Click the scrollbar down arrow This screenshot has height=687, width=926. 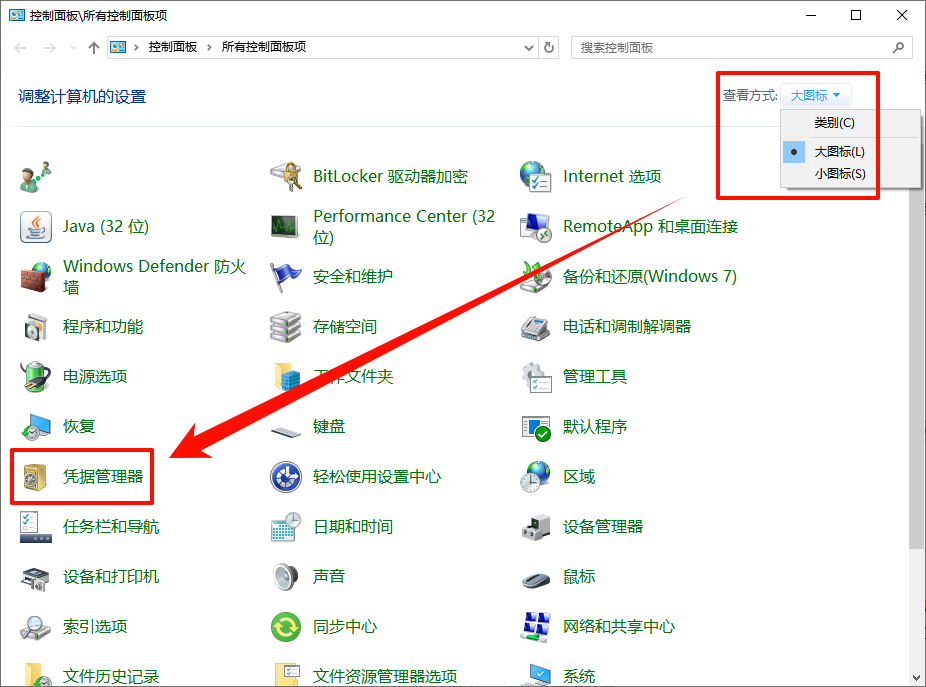pos(917,678)
